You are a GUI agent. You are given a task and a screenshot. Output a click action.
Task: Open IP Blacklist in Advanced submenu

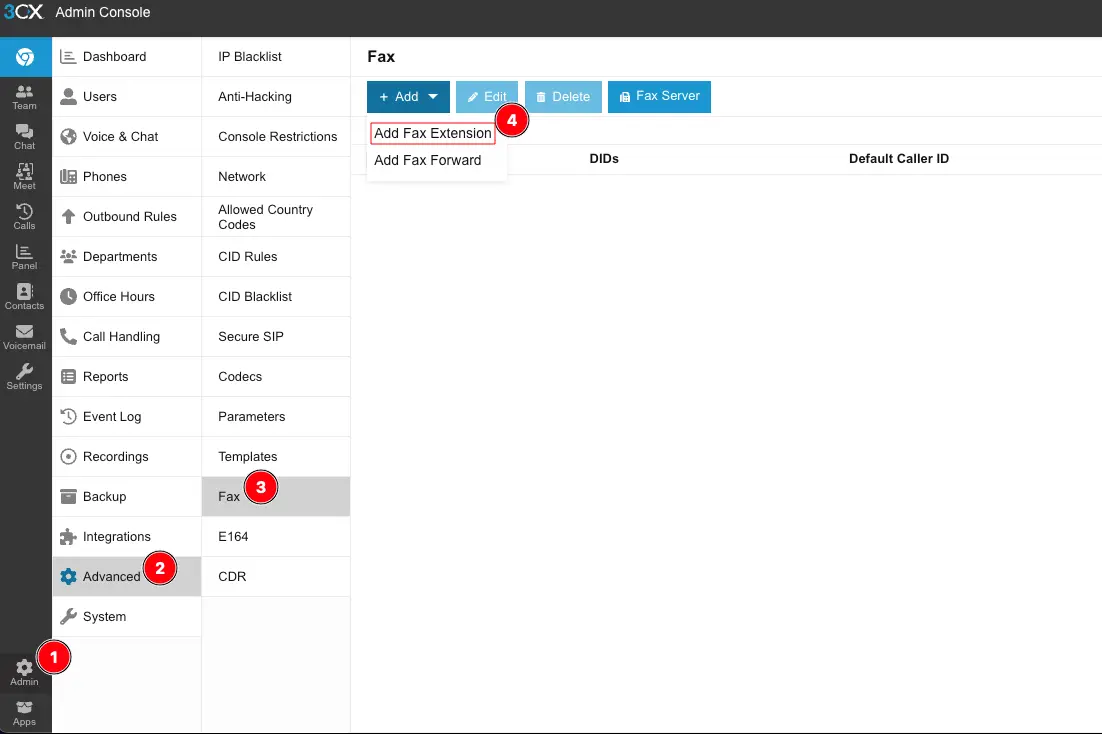point(250,57)
